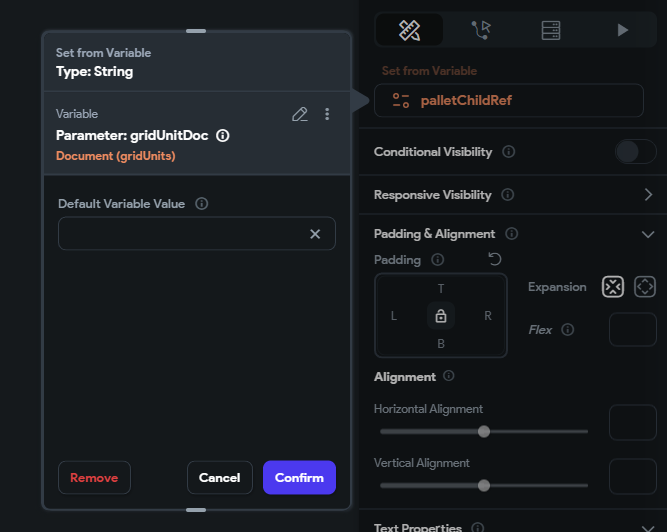Viewport: 667px width, 532px height.
Task: Toggle Conditional Visibility switch
Action: pos(635,152)
